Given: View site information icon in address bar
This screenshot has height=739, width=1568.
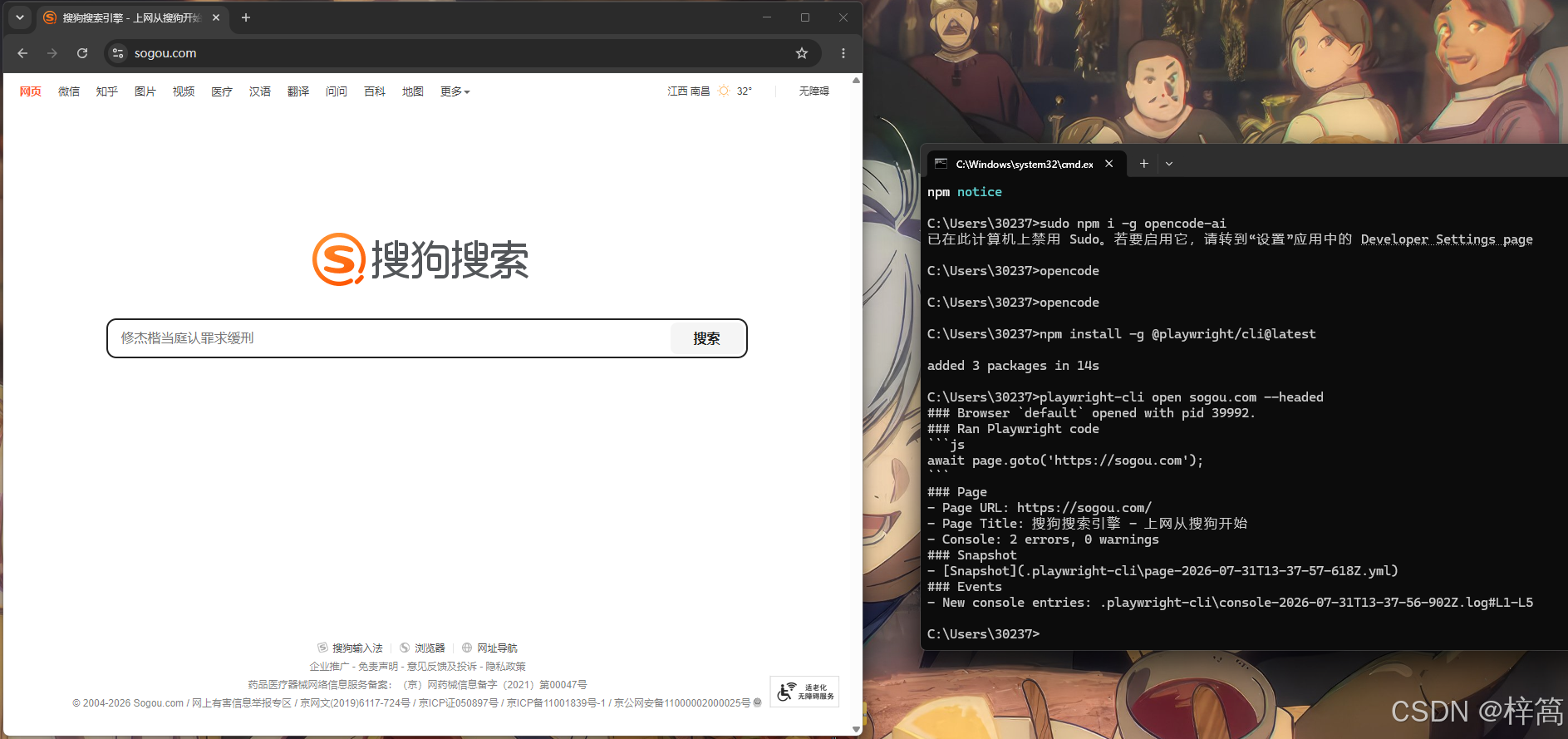Looking at the screenshot, I should click(x=118, y=53).
